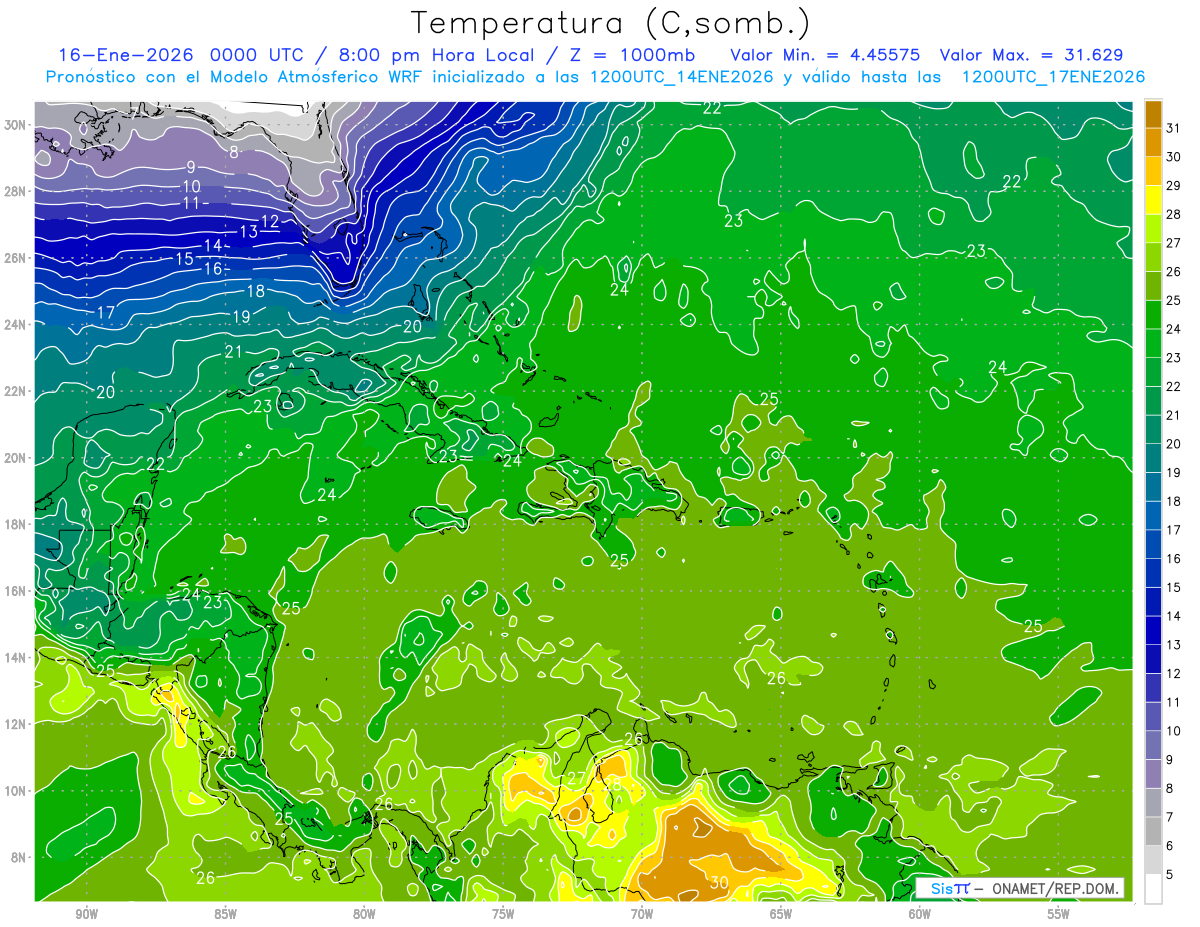Click the contour label 17 on the map
The height and width of the screenshot is (927, 1200).
[x=106, y=313]
